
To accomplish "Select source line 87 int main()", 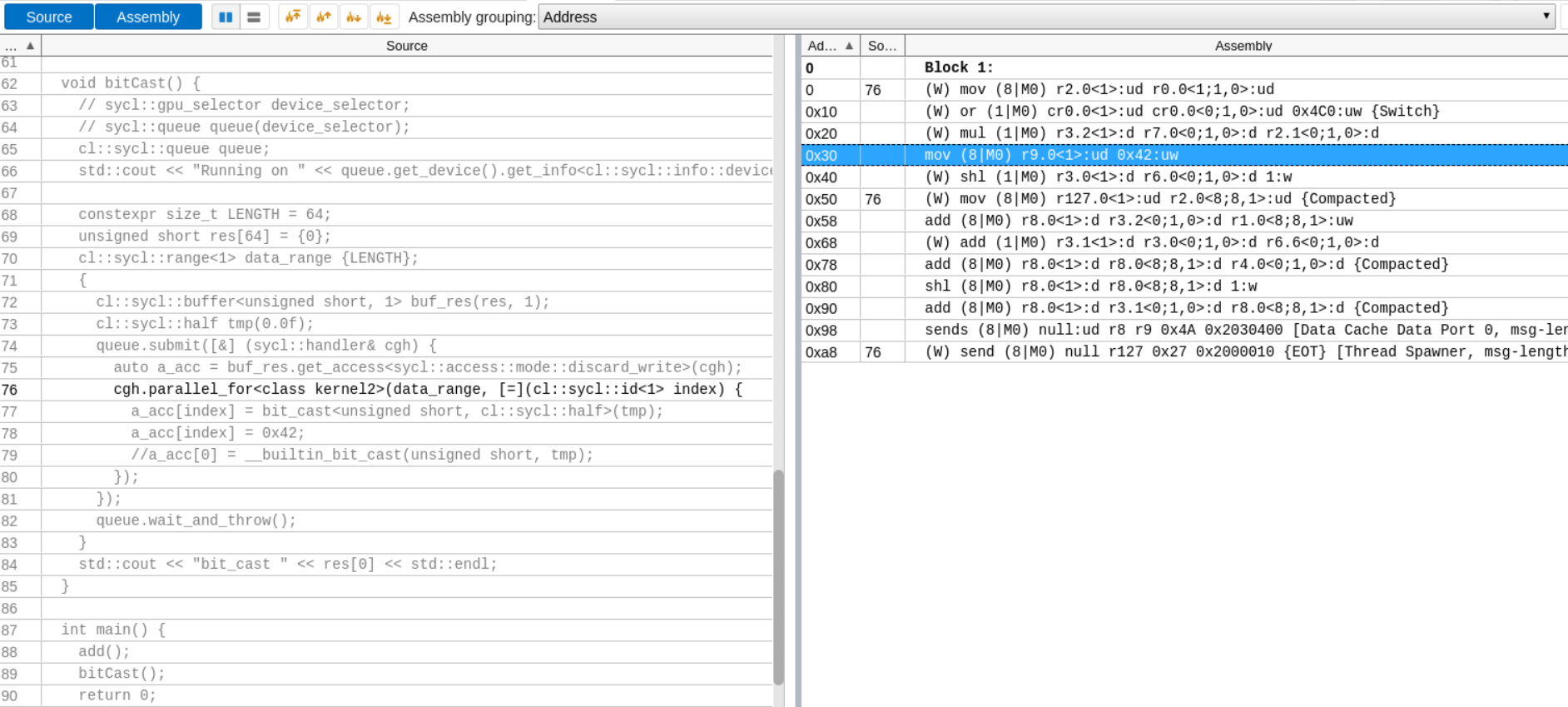I will click(386, 630).
